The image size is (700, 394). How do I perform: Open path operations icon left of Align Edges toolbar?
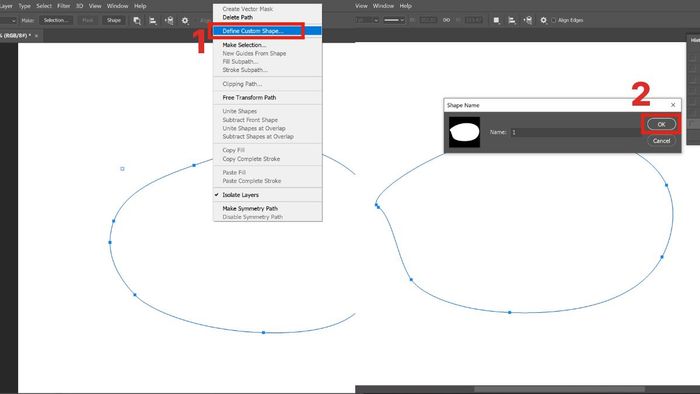click(x=496, y=20)
